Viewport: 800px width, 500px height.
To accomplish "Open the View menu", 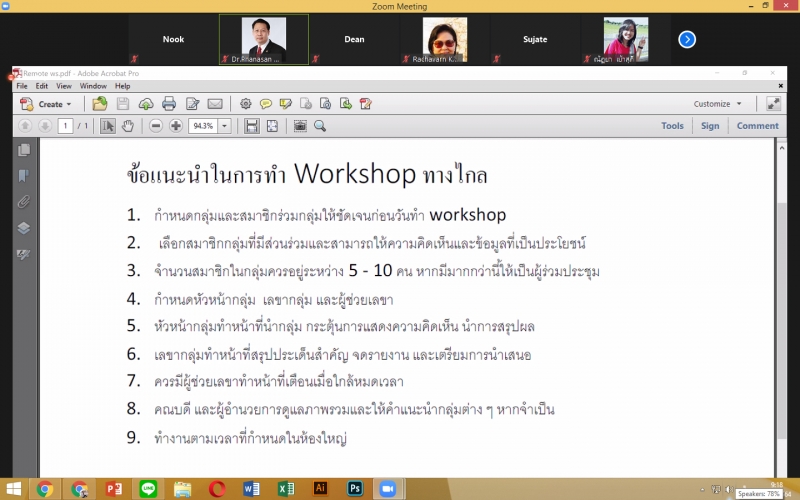I will pos(62,86).
